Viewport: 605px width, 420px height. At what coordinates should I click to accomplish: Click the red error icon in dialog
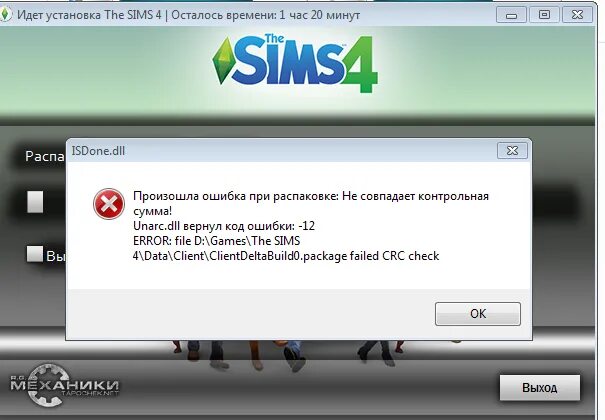pos(109,204)
